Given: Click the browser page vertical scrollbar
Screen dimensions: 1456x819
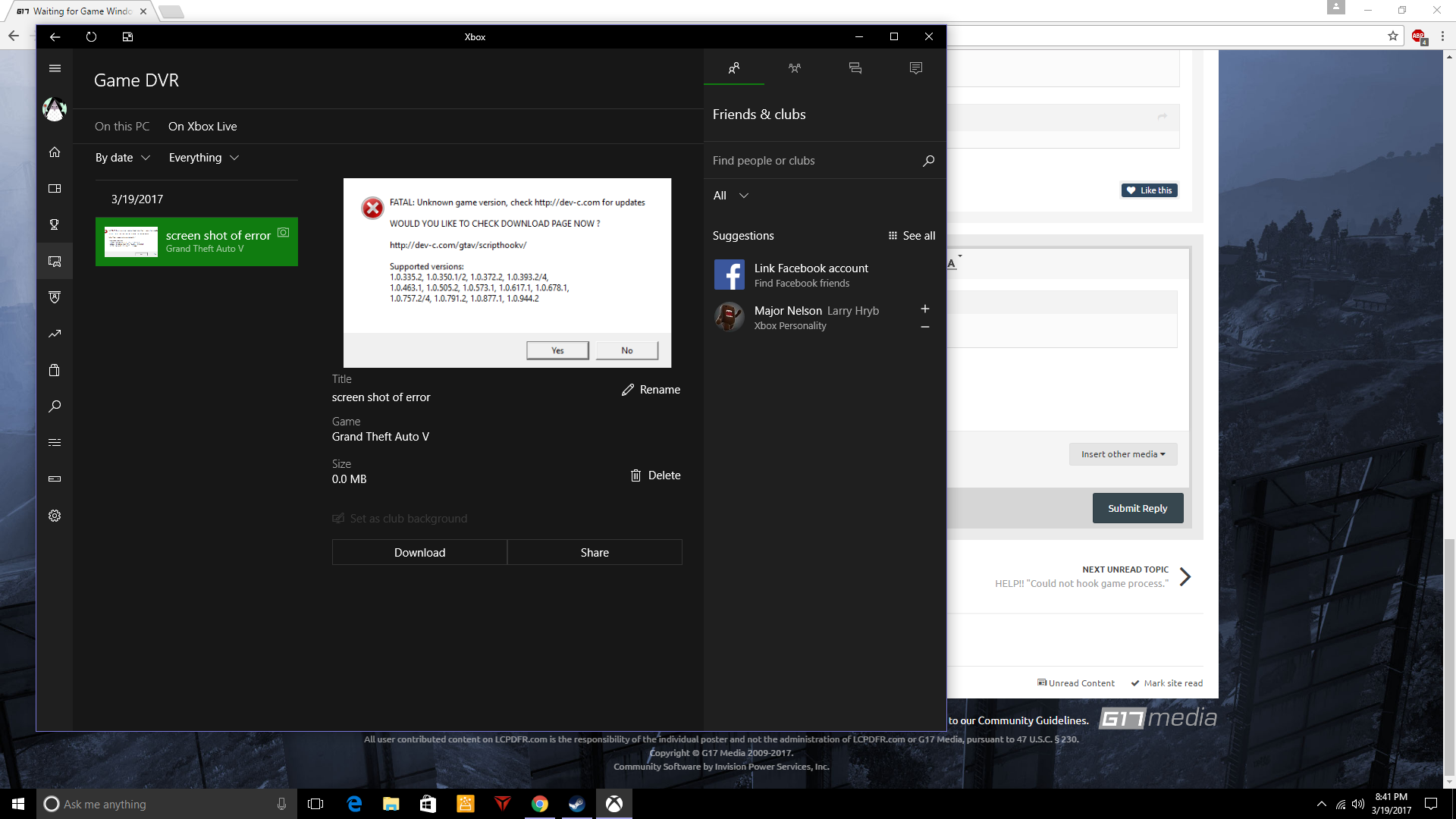Looking at the screenshot, I should pos(1449,652).
